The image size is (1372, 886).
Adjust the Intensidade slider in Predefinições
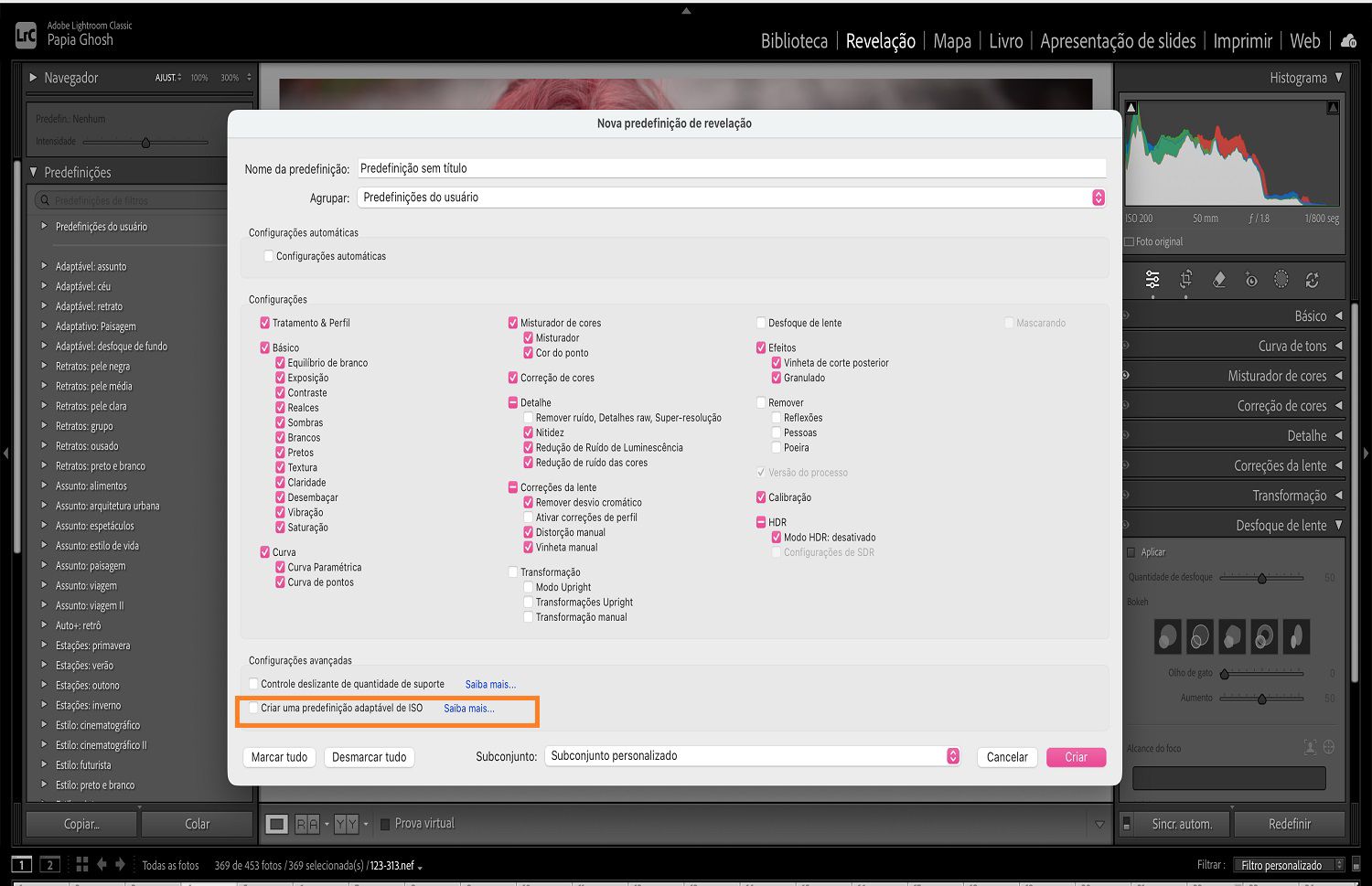[145, 142]
